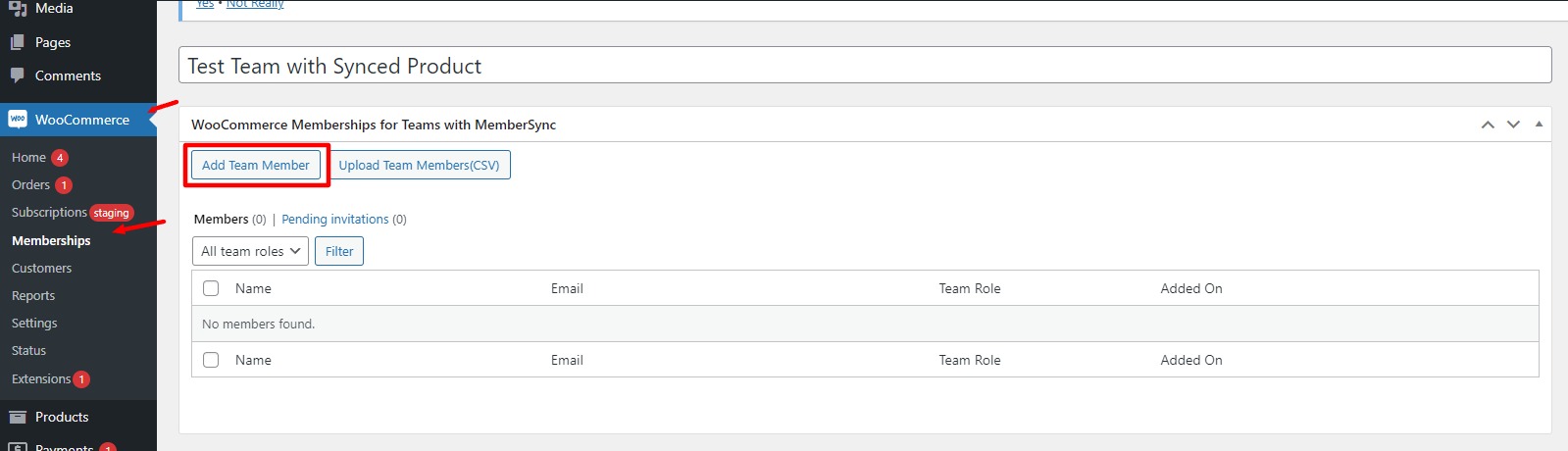Click the Comments speech bubble icon

tap(18, 75)
